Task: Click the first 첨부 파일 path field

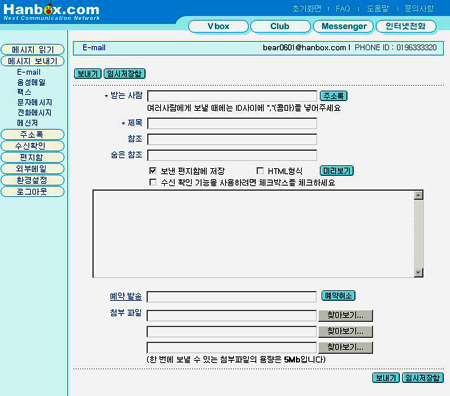Action: 232,315
